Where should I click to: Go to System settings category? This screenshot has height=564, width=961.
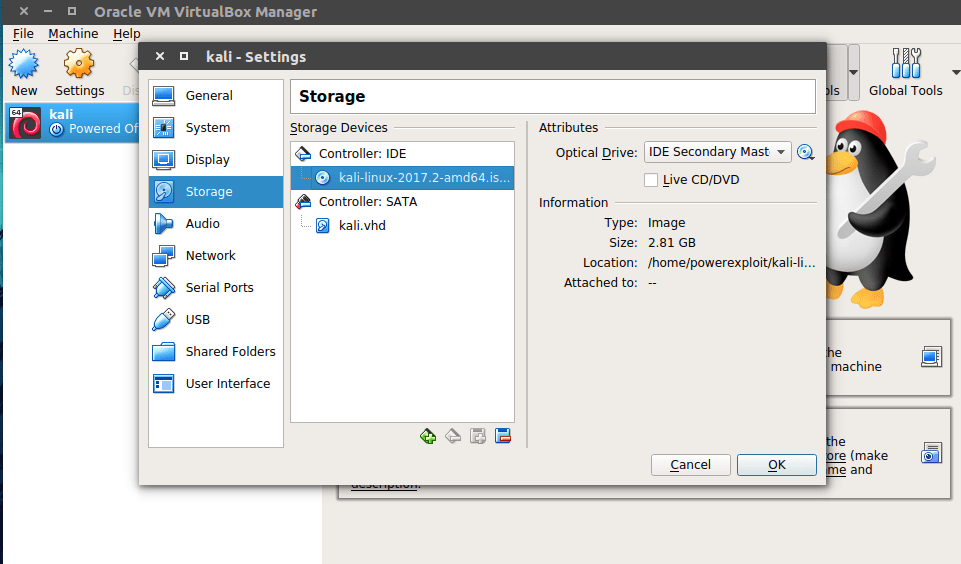(216, 128)
